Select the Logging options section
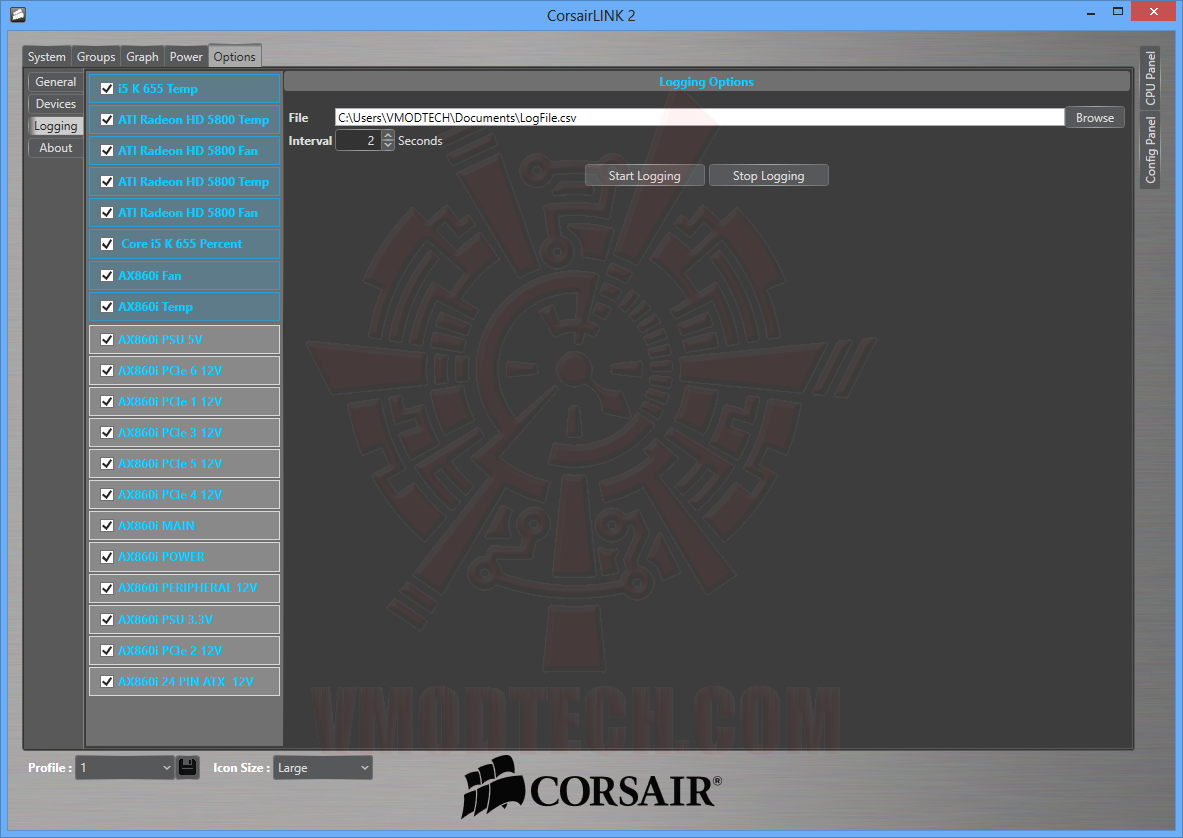The height and width of the screenshot is (838, 1183). 56,126
